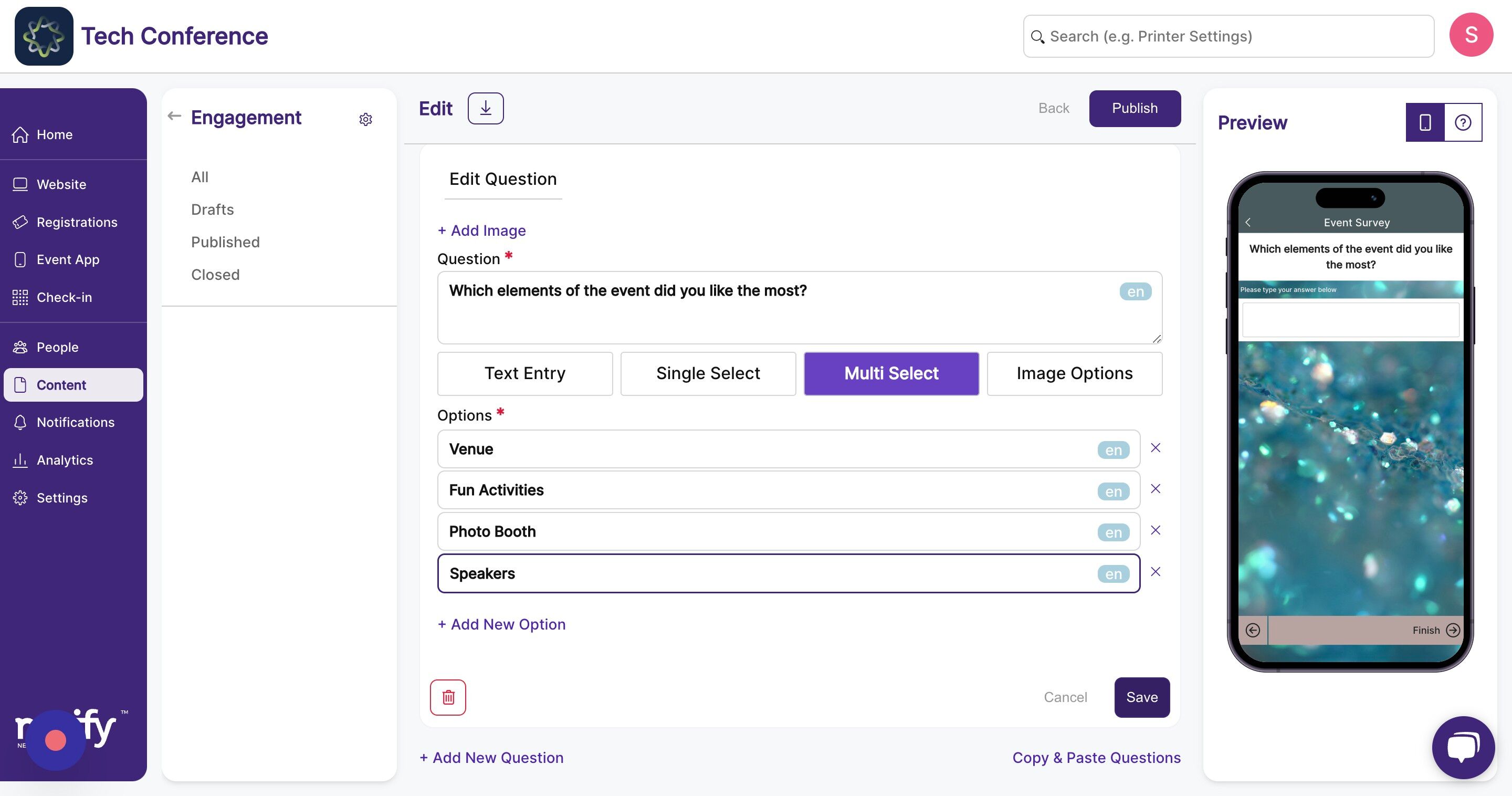Open the chat support bubble
Screen dimensions: 1512x796
pyautogui.click(x=1463, y=747)
